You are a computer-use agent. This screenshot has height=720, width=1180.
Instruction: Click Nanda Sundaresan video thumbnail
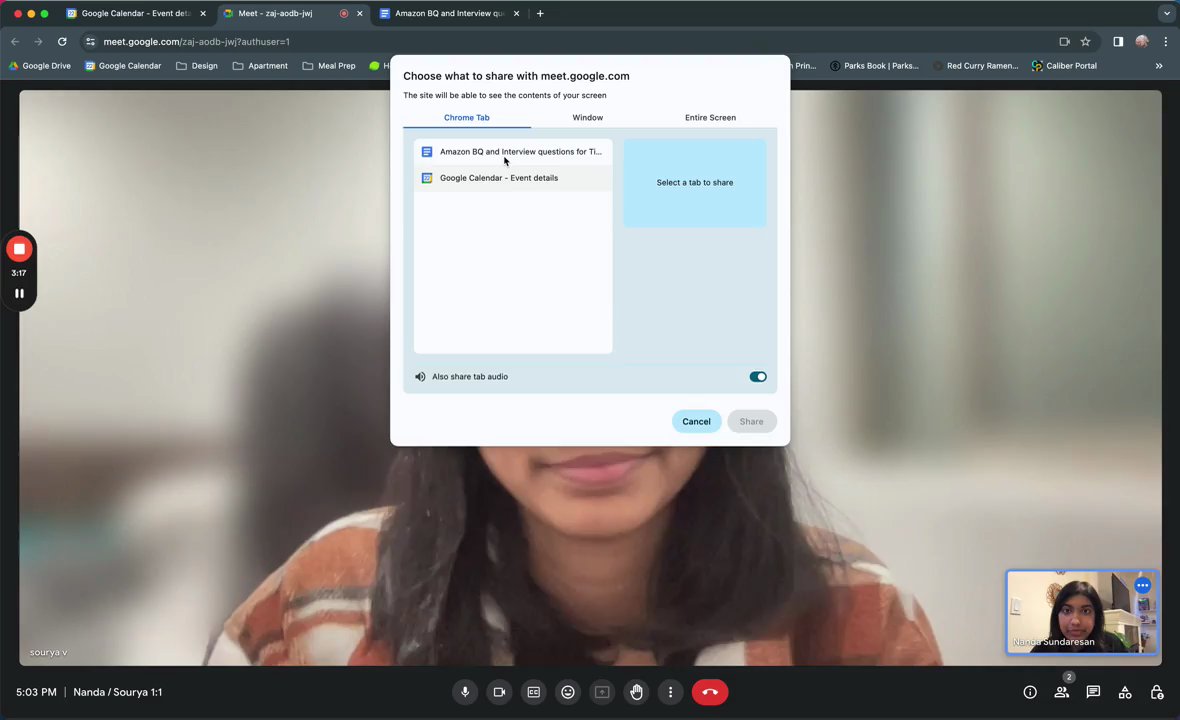(1082, 612)
